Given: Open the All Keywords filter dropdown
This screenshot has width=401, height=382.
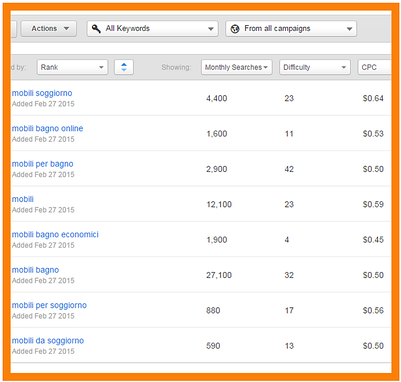Looking at the screenshot, I should click(153, 29).
